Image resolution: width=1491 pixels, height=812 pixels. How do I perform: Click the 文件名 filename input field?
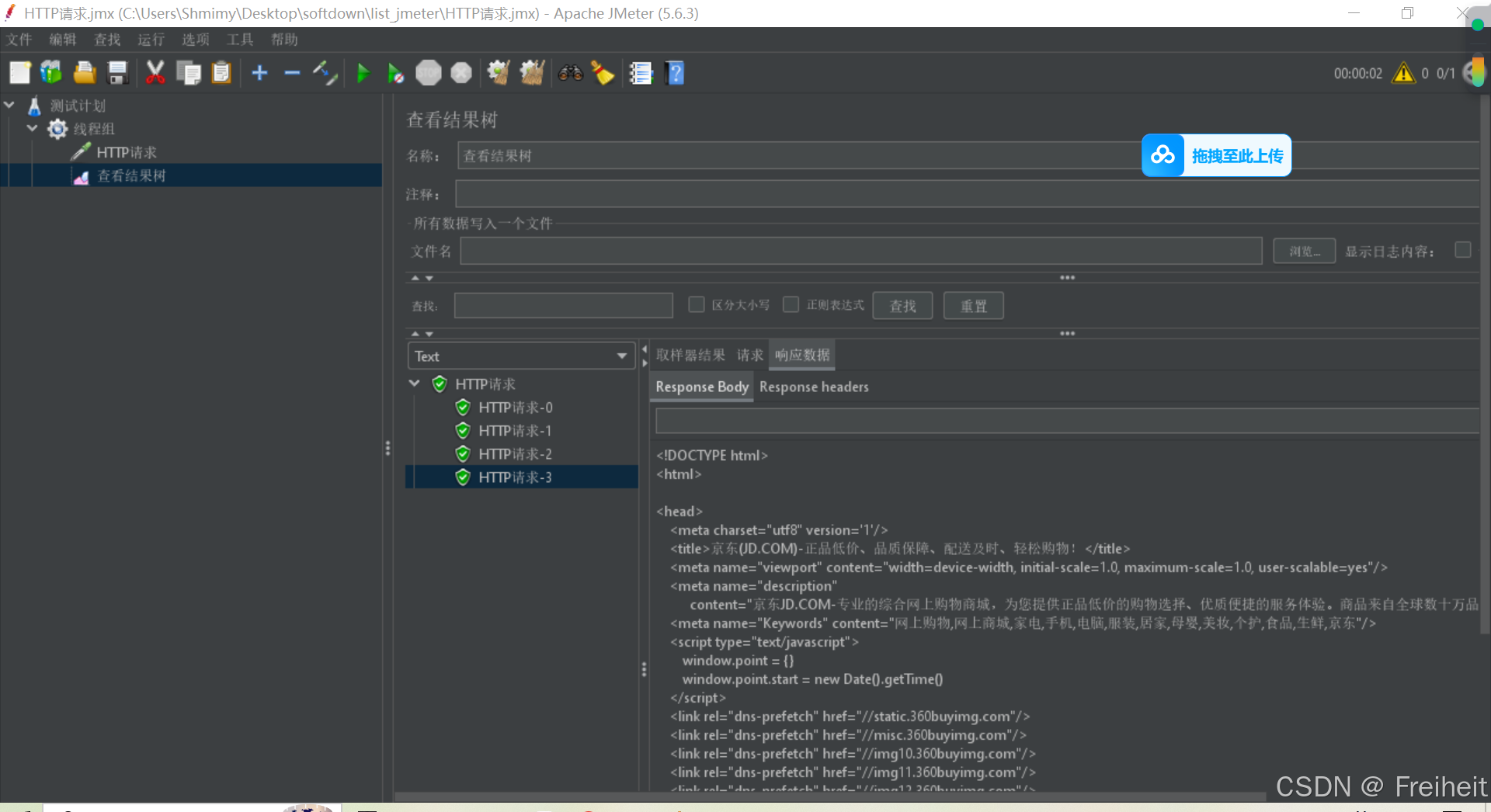point(860,251)
